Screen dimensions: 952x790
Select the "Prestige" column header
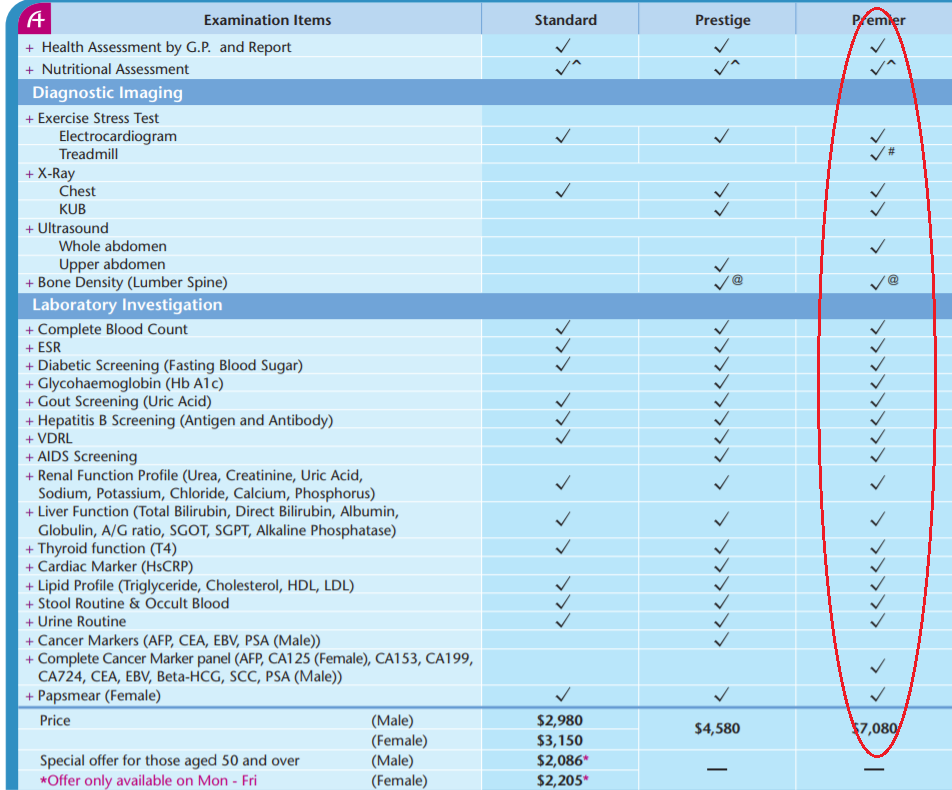click(x=722, y=20)
